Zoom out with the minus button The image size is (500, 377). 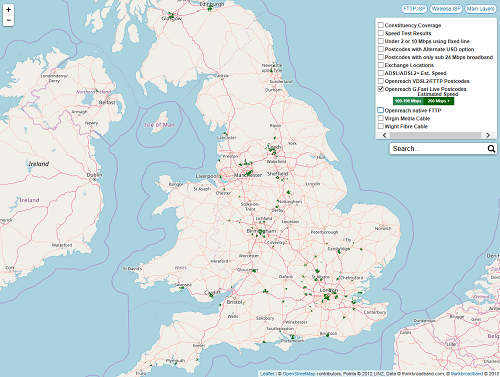coord(8,20)
